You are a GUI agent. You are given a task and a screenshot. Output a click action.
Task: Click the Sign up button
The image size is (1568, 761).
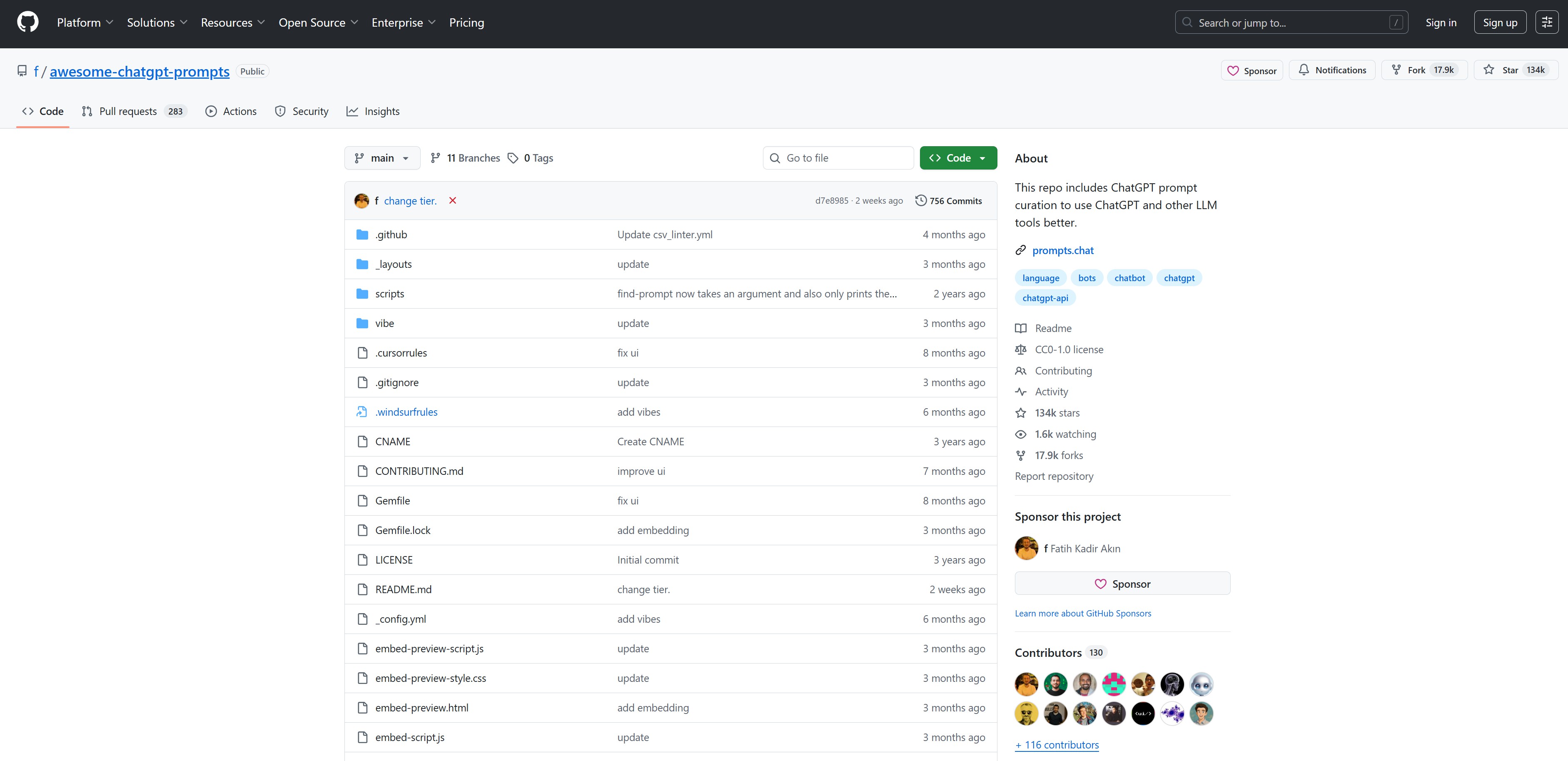[x=1500, y=22]
